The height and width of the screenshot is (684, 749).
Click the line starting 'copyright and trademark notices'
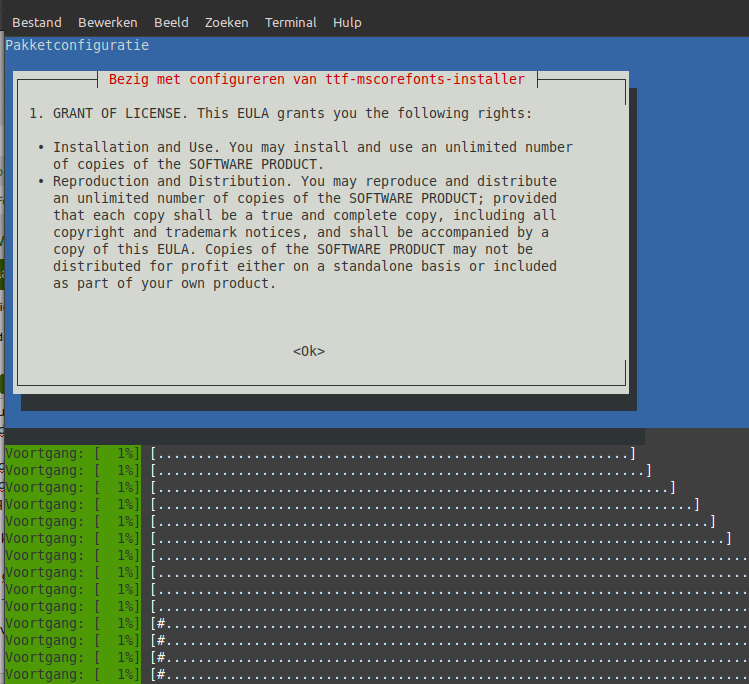tap(301, 232)
